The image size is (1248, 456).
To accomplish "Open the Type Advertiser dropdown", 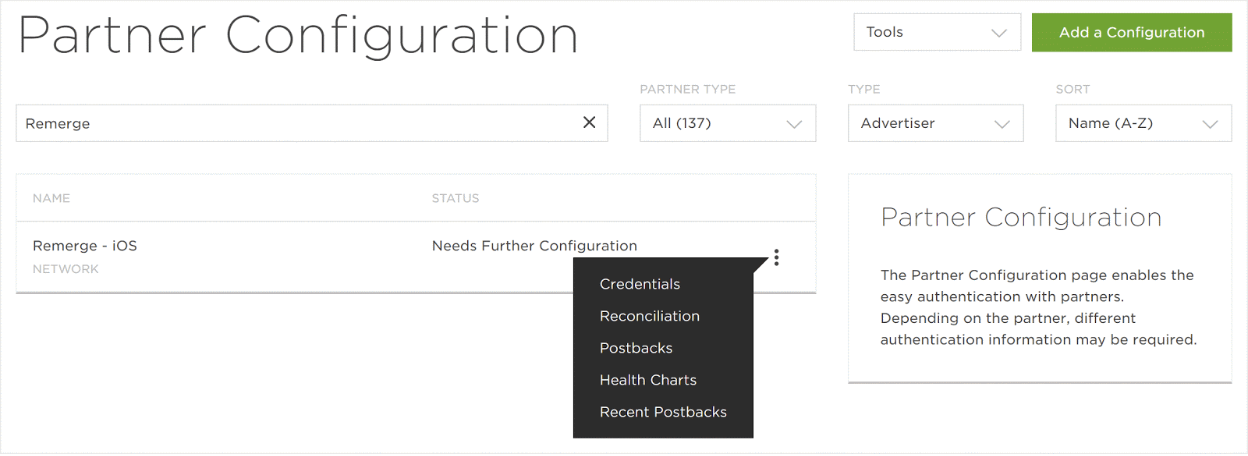I will pyautogui.click(x=935, y=124).
